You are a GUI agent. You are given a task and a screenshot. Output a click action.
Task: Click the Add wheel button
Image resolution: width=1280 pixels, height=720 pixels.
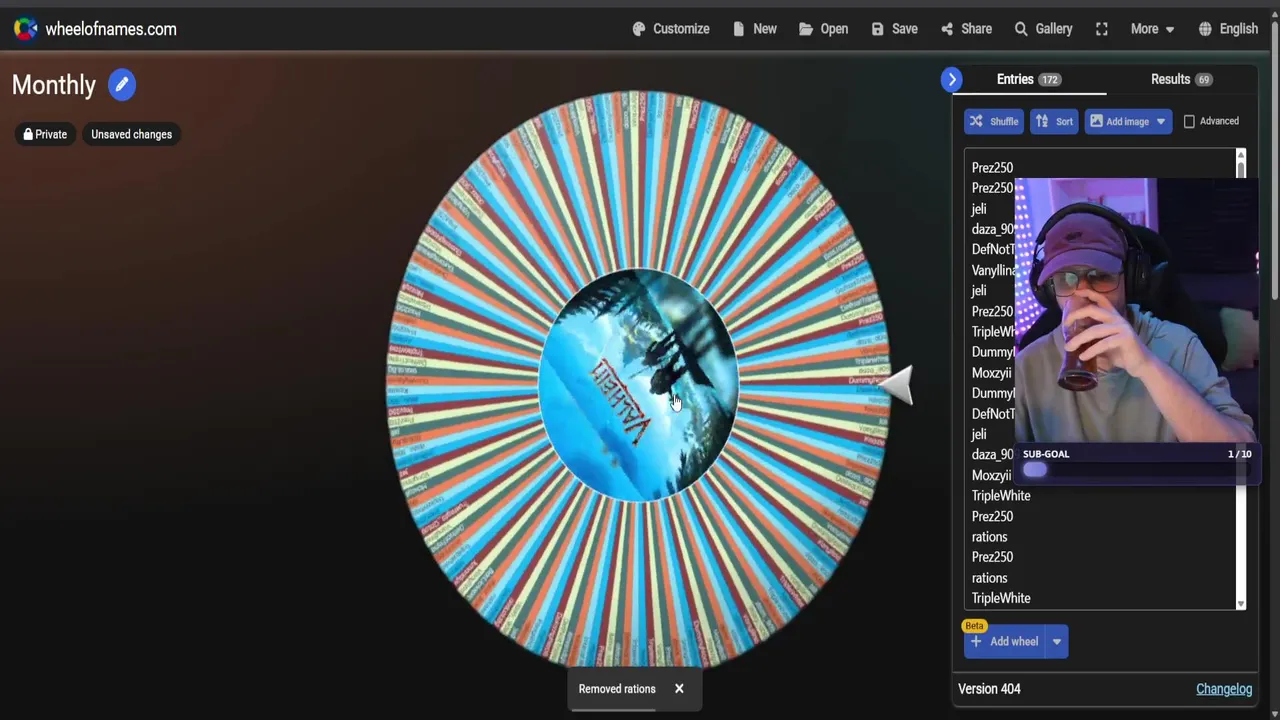pos(1004,642)
